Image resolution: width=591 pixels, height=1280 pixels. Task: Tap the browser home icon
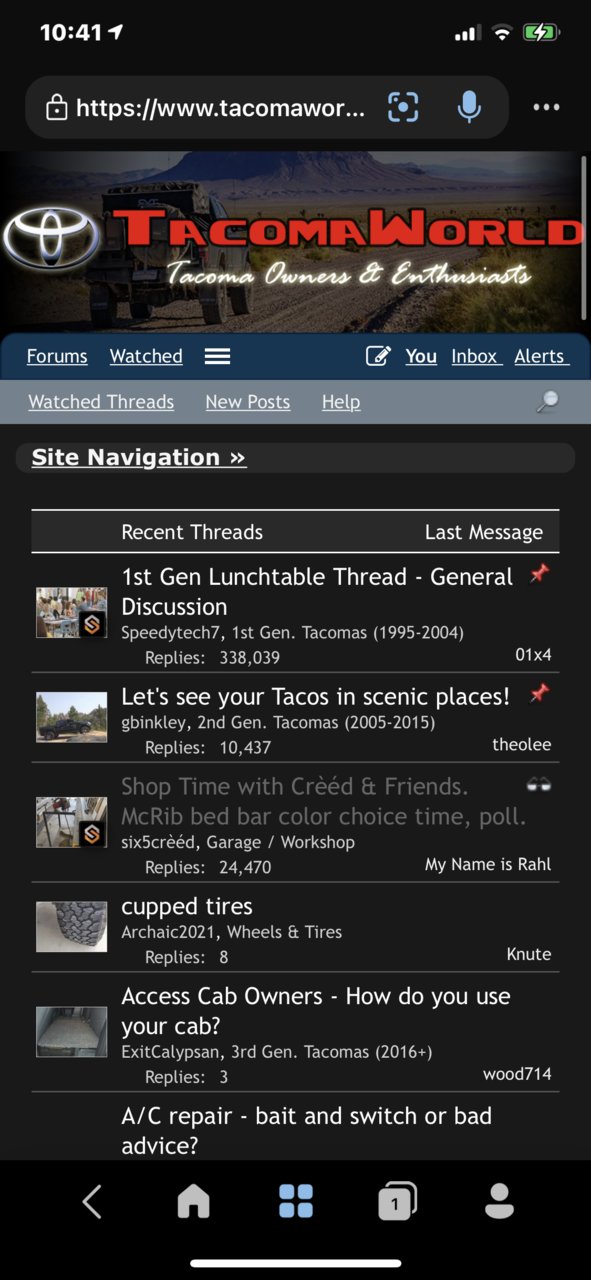tap(194, 1201)
